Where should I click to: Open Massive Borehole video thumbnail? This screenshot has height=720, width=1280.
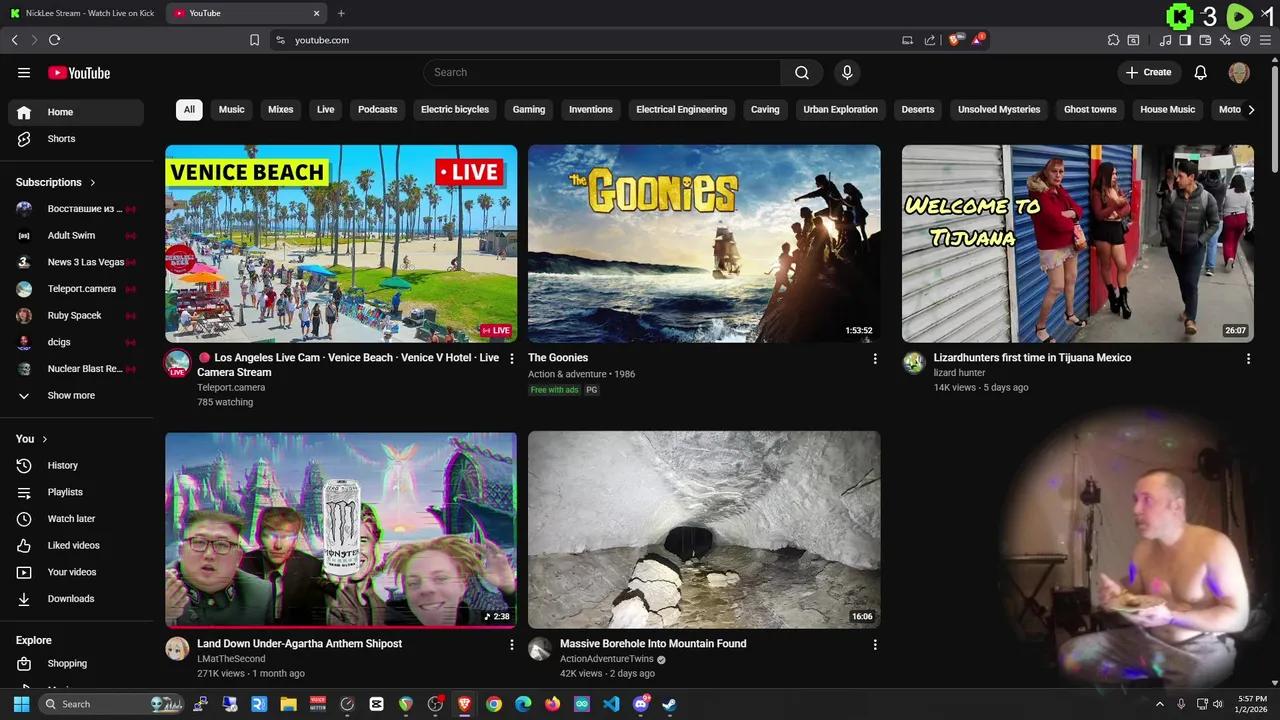704,530
